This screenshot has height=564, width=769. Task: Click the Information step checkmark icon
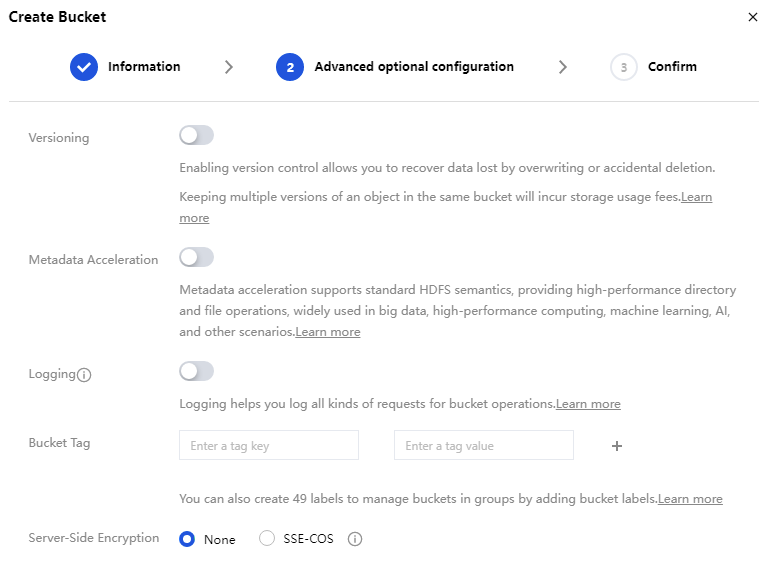tap(84, 67)
